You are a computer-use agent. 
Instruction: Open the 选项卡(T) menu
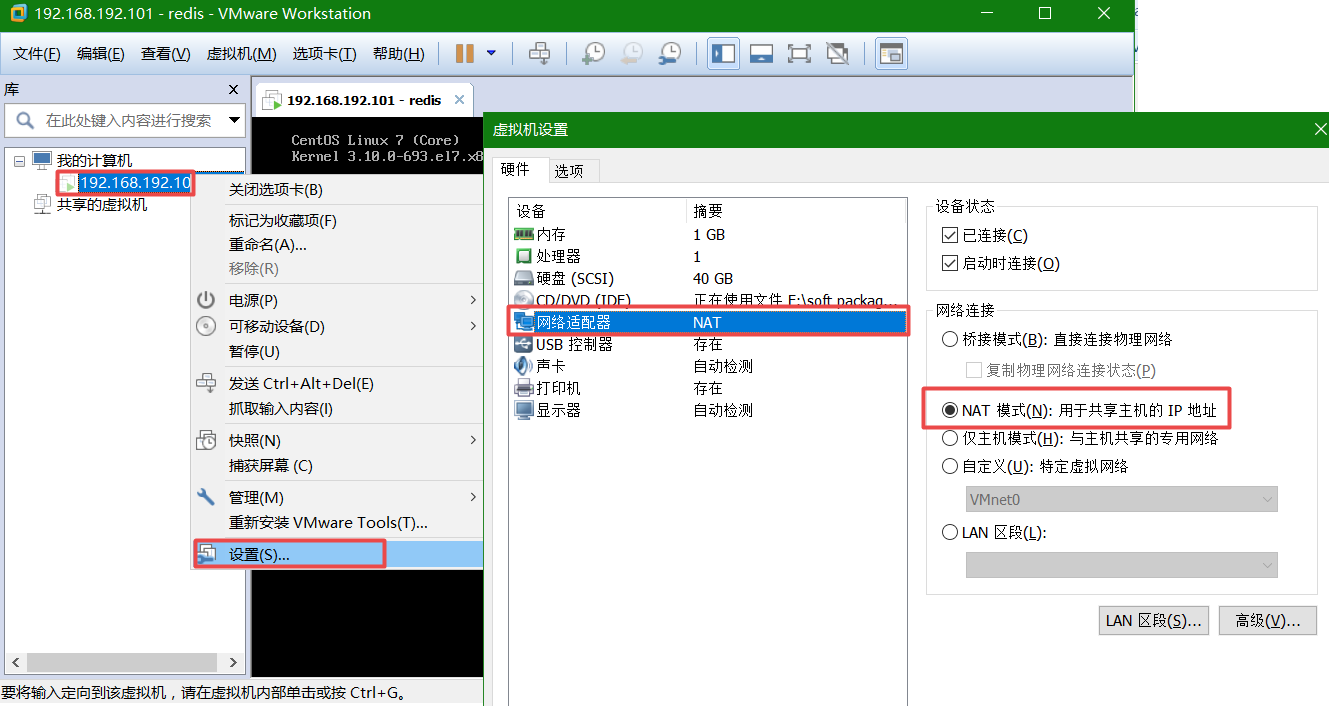[x=324, y=54]
